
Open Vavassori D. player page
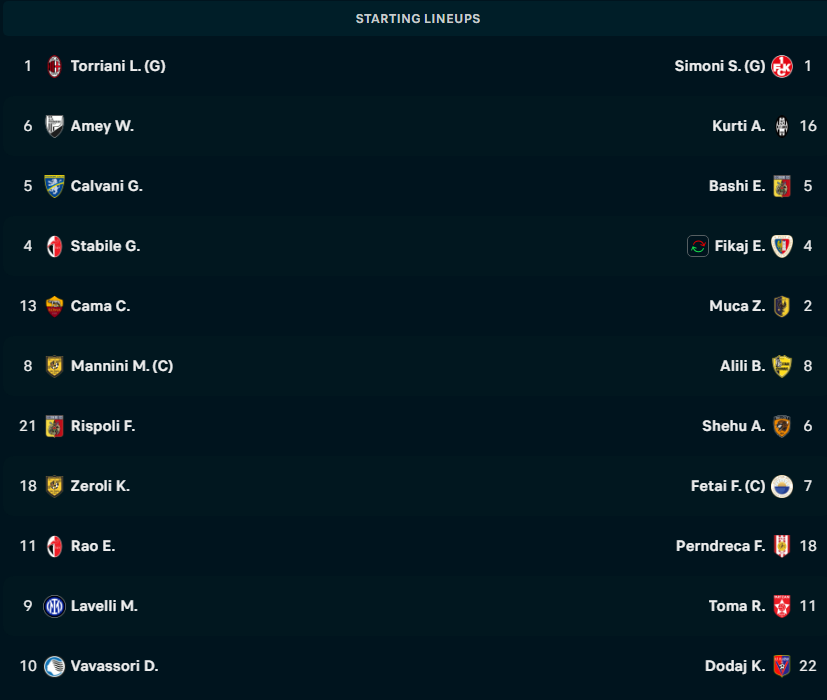point(114,666)
